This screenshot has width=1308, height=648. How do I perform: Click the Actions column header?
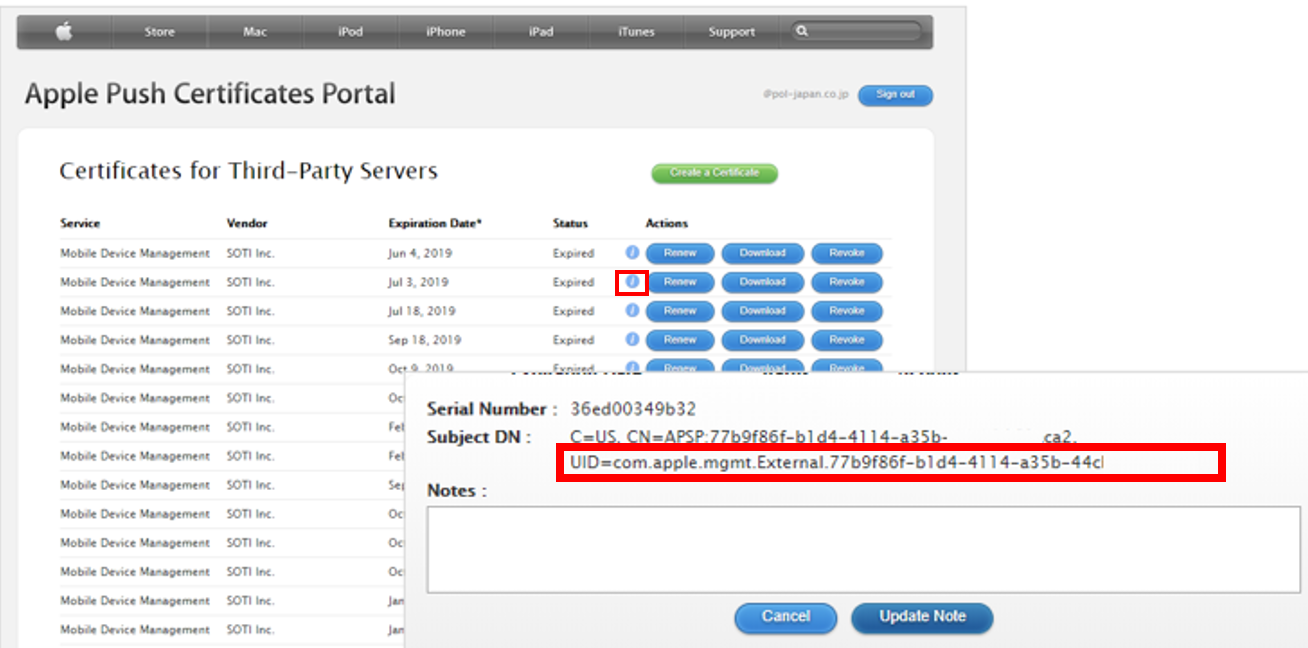point(667,223)
